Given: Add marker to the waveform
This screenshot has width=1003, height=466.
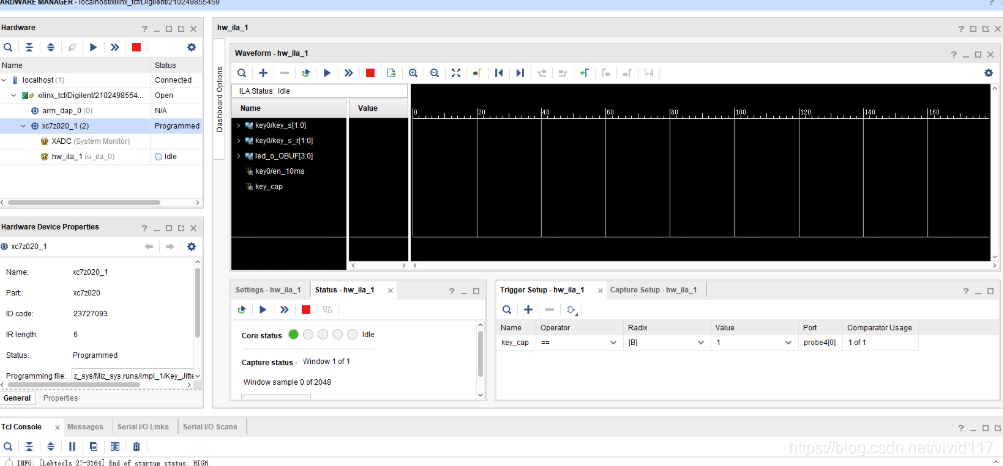Looking at the screenshot, I should [584, 73].
